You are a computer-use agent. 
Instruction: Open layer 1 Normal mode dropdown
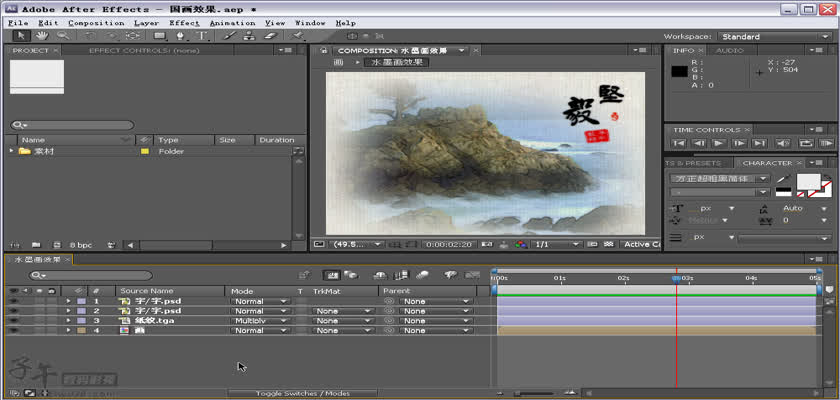260,301
